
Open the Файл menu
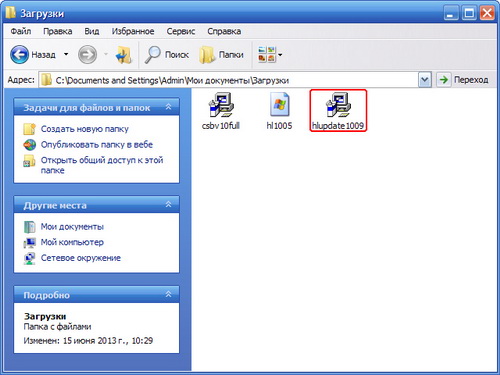21,31
